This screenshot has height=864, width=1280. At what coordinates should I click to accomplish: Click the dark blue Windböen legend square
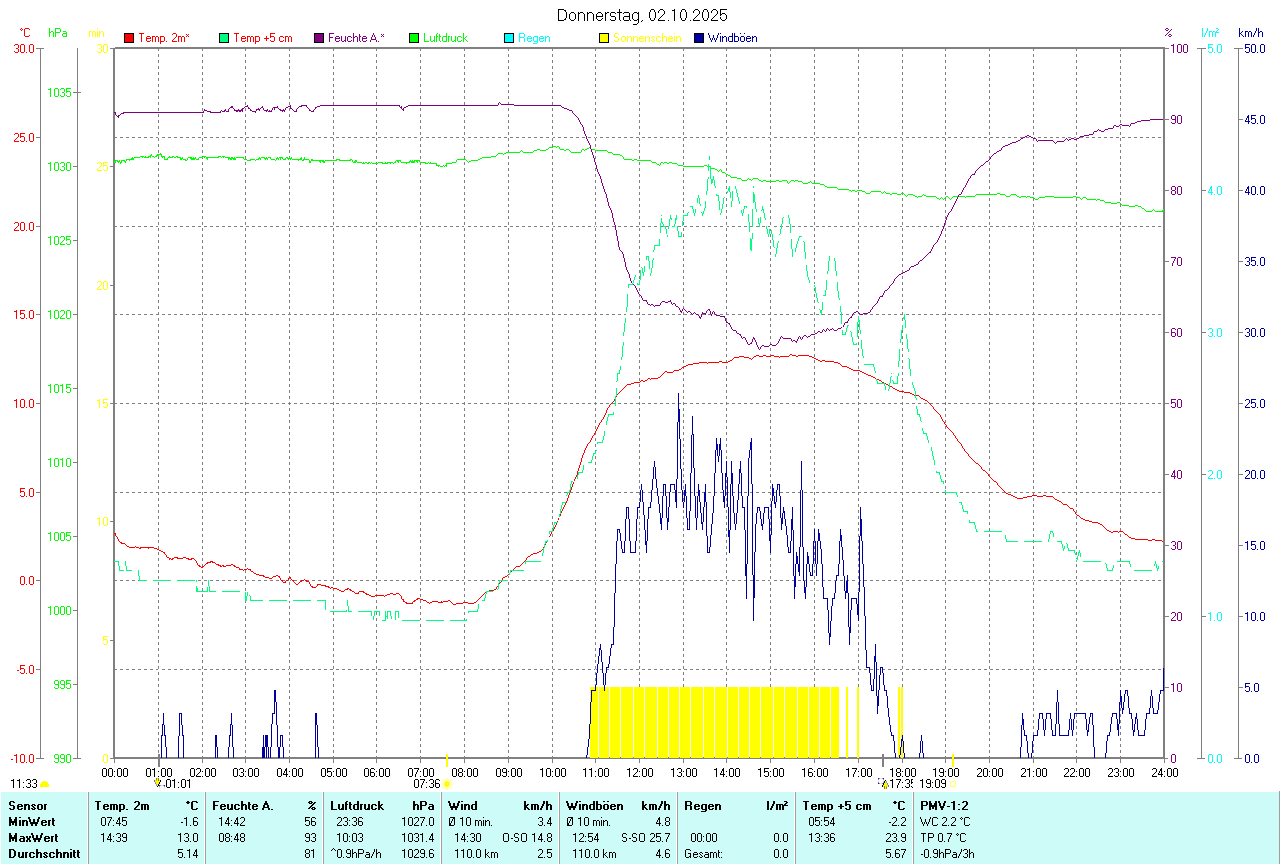click(x=699, y=38)
